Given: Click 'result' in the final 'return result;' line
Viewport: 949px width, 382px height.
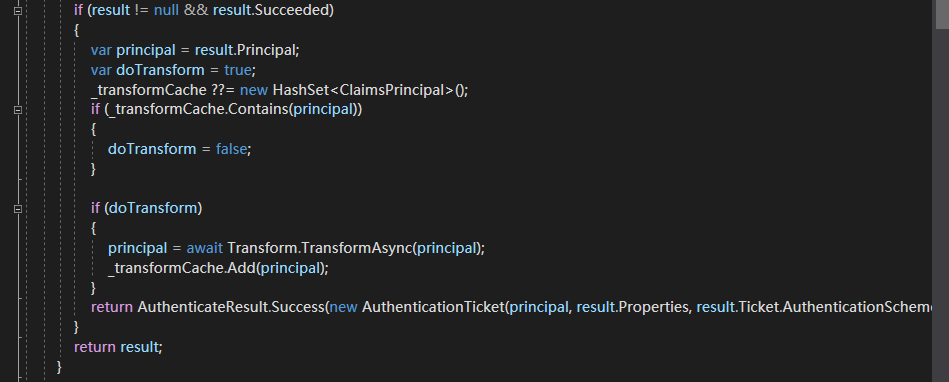Looking at the screenshot, I should [139, 347].
